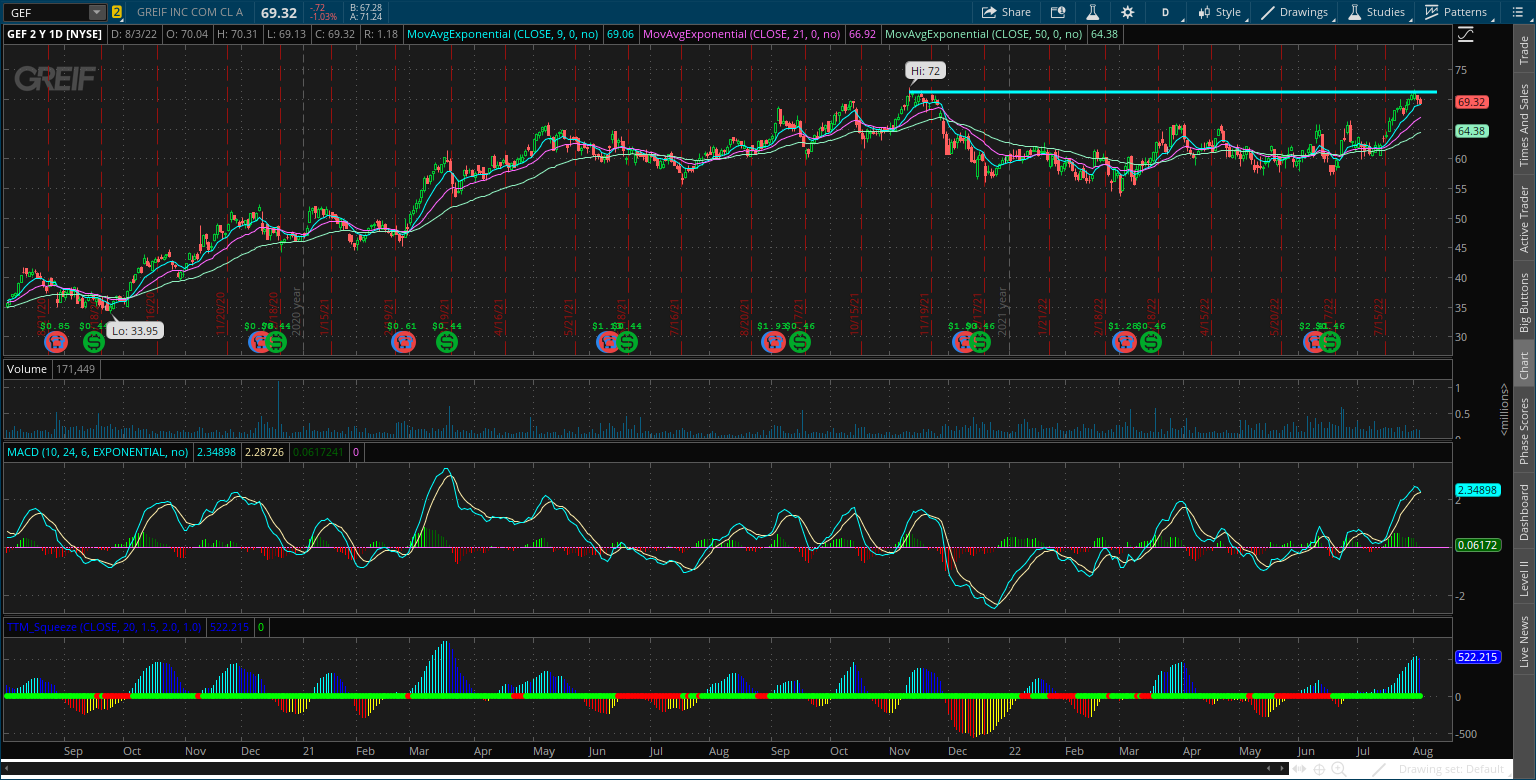This screenshot has height=780, width=1536.
Task: Click a green dividend badge below the chart
Action: point(92,342)
